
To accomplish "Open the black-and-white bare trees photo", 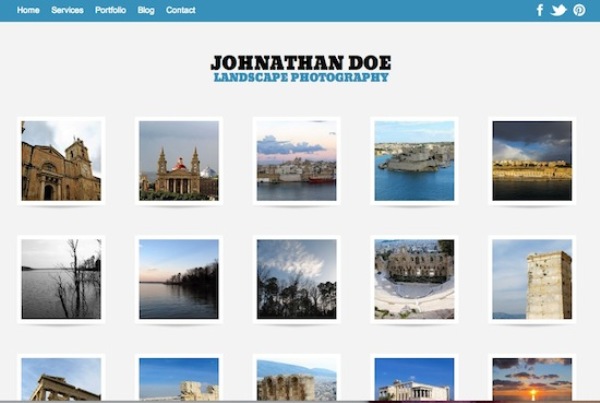I will 61,279.
